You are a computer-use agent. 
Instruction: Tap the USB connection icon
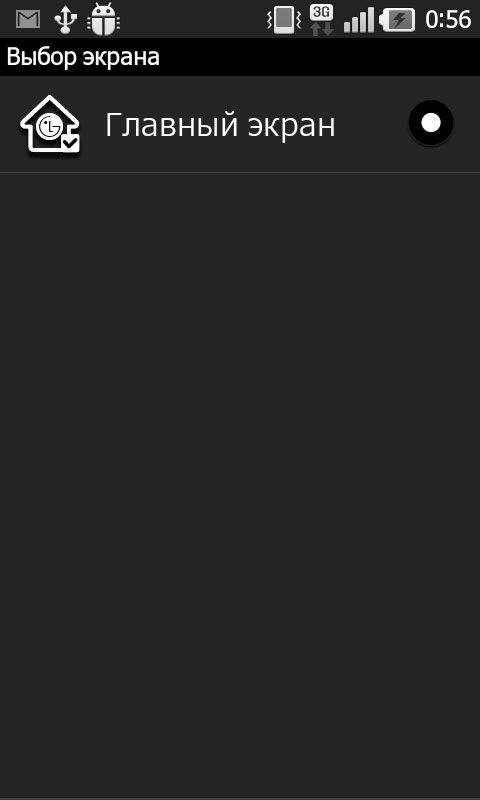coord(65,19)
